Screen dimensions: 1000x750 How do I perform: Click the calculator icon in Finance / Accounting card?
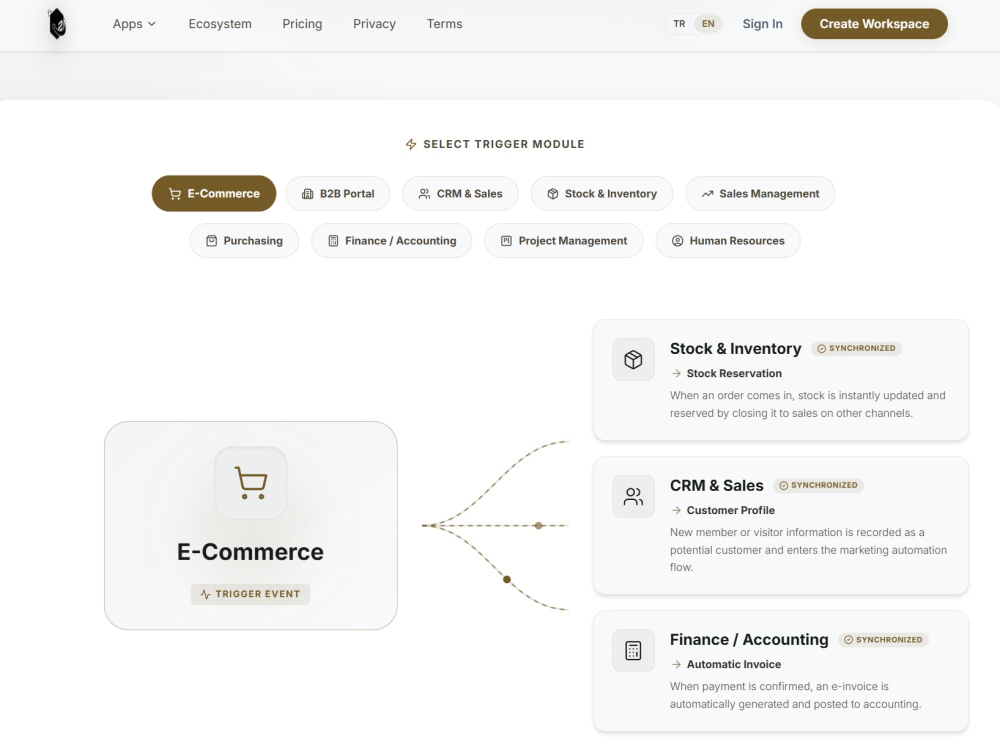[633, 651]
